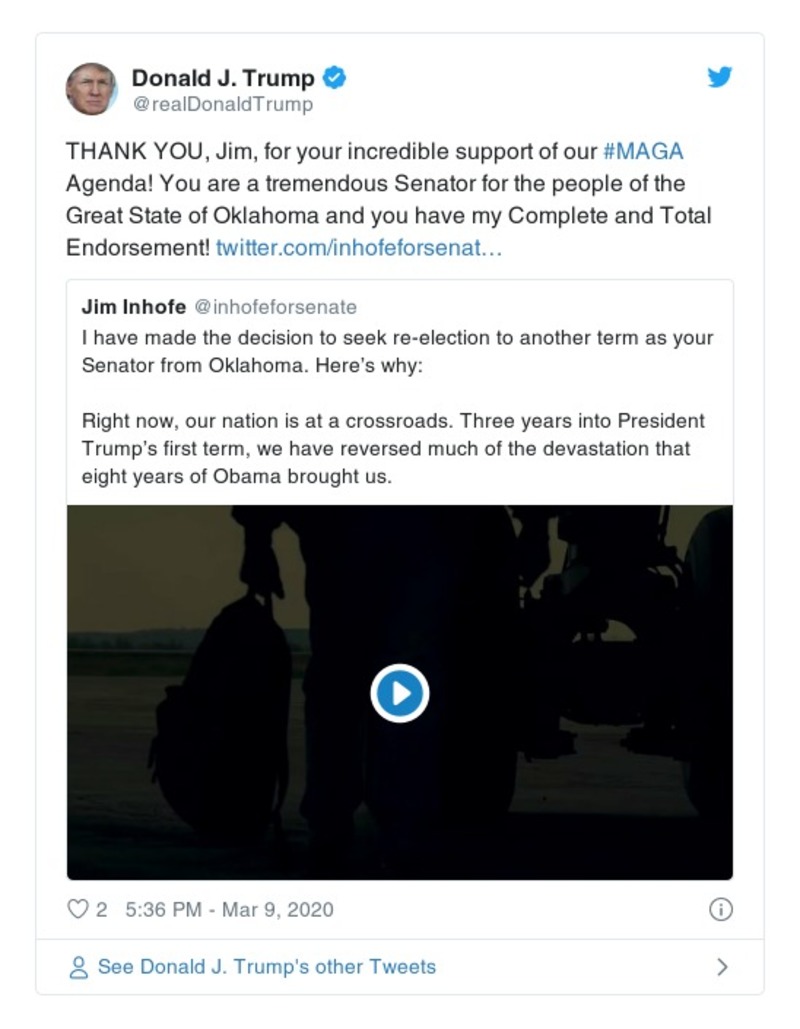Click the Donald J. Trump display name
Screen dimensions: 800x1029
(222, 77)
